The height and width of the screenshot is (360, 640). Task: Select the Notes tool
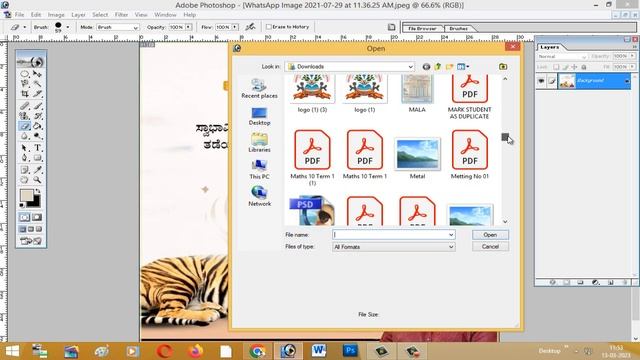click(24, 169)
